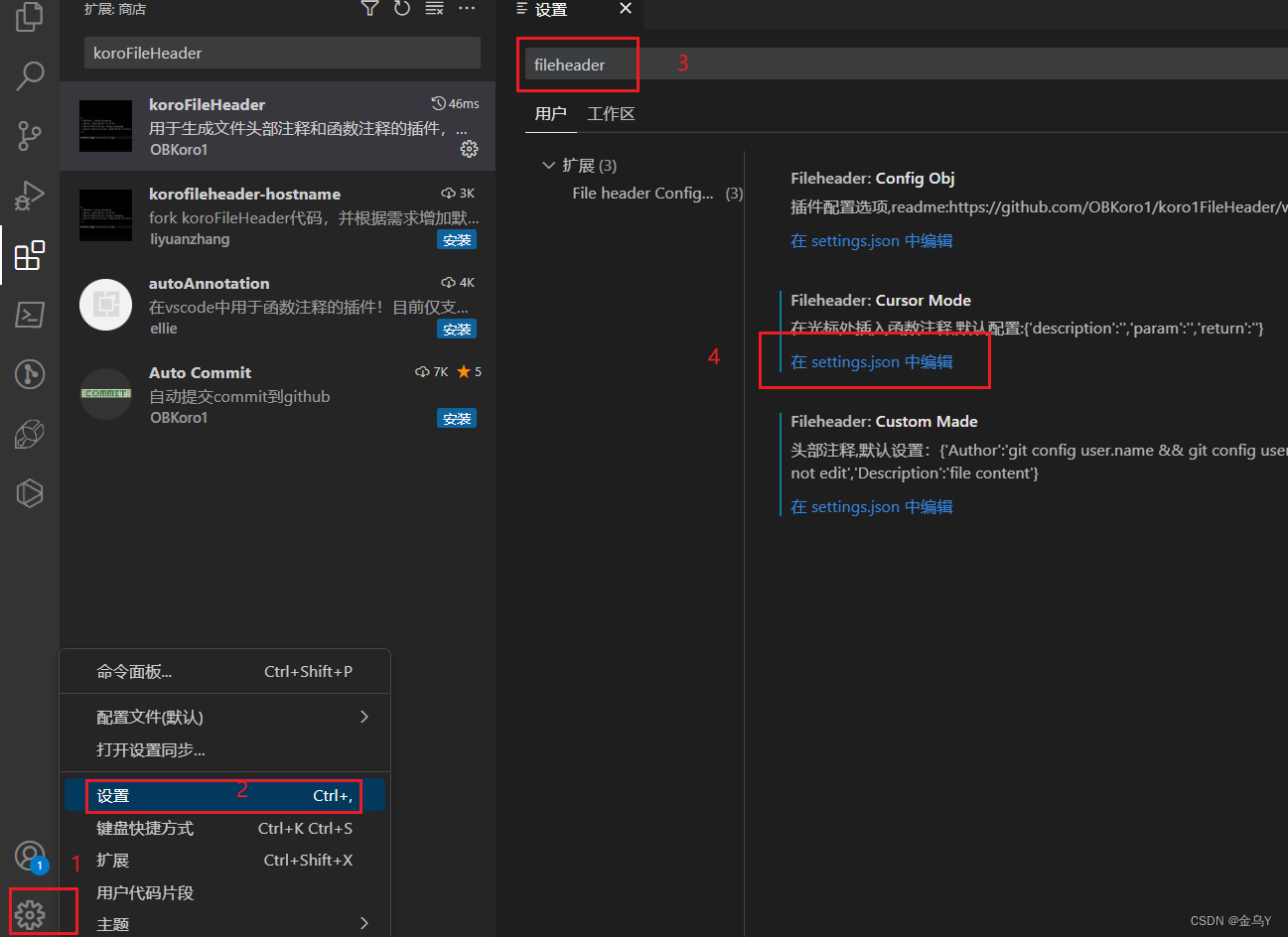Open the Run and Debug view
1288x937 pixels.
tap(30, 196)
